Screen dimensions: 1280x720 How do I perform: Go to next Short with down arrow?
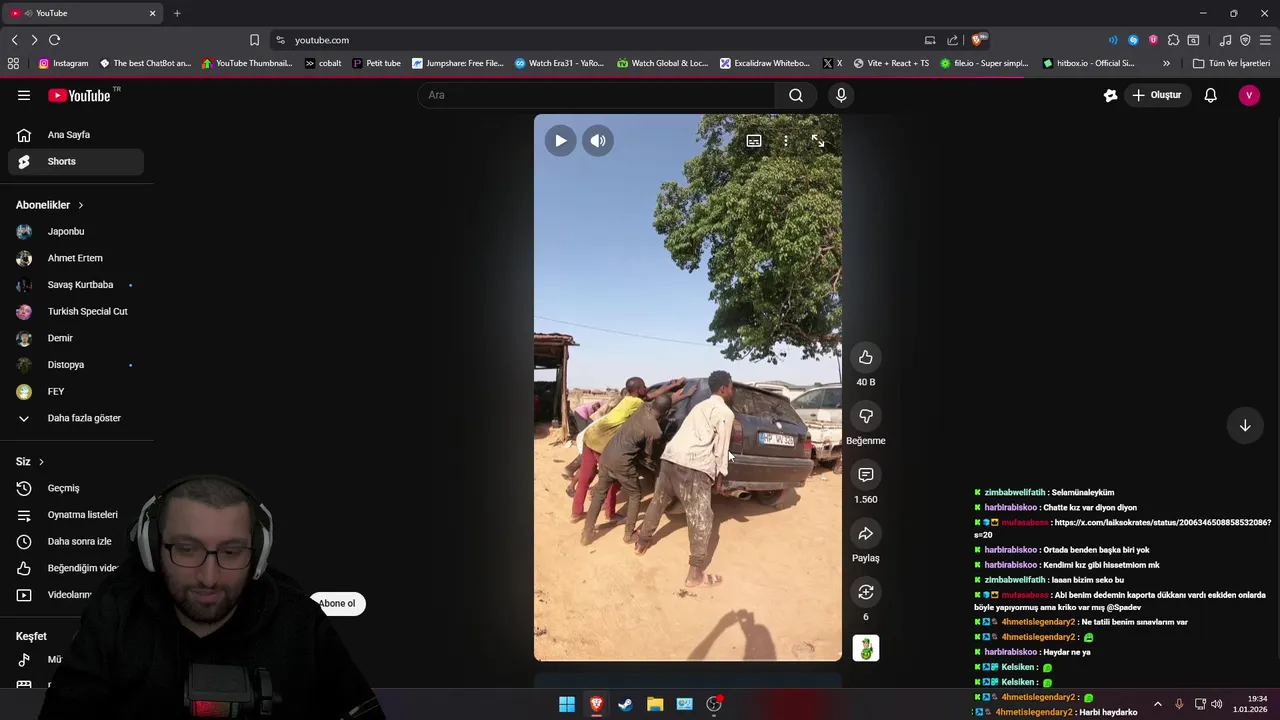coord(1245,425)
